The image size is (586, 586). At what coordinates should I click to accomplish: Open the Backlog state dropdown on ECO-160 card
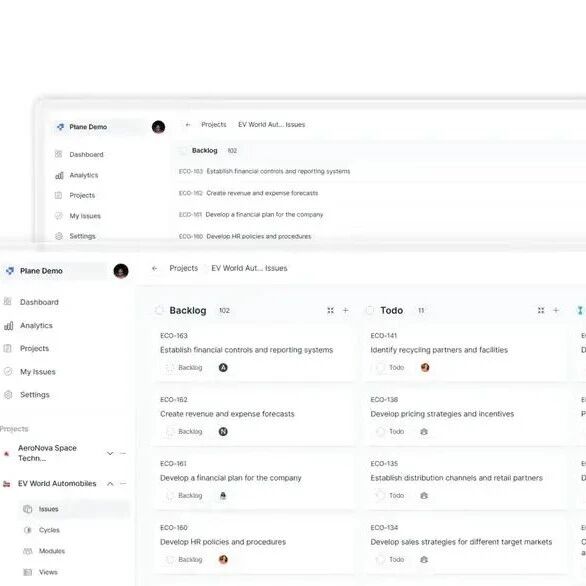[184, 559]
